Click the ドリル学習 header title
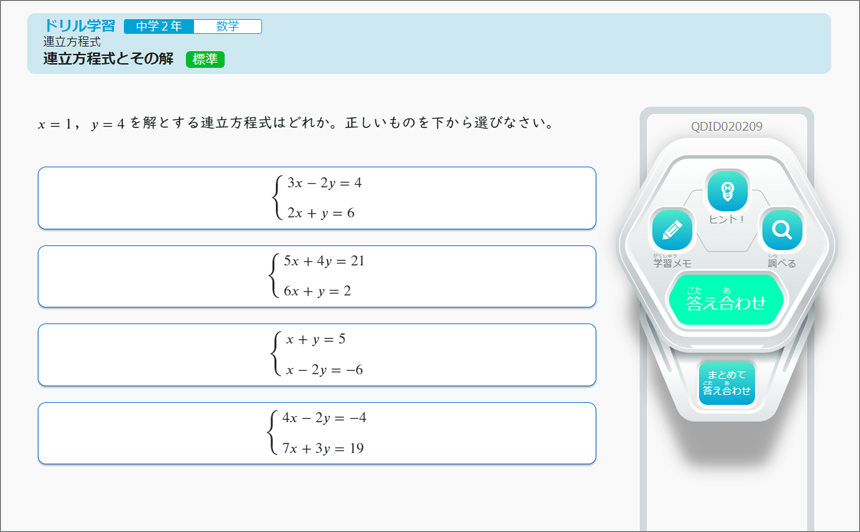Viewport: 860px width, 532px height. (x=80, y=26)
